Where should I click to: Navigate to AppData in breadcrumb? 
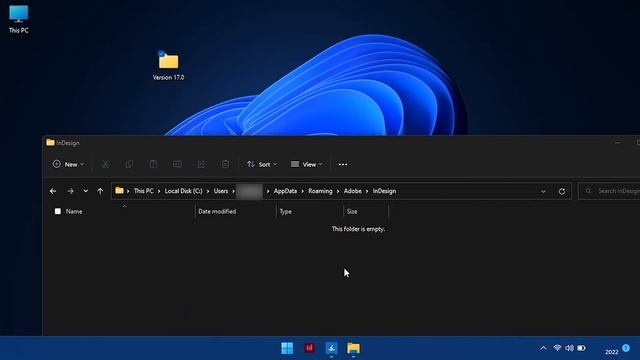pos(285,191)
